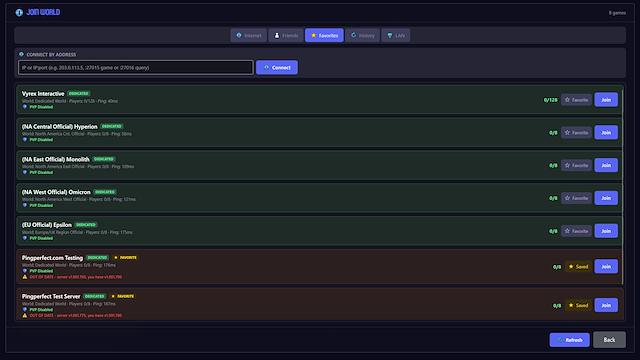The width and height of the screenshot is (640, 360).
Task: Click the games count label in the header
Action: (x=617, y=13)
